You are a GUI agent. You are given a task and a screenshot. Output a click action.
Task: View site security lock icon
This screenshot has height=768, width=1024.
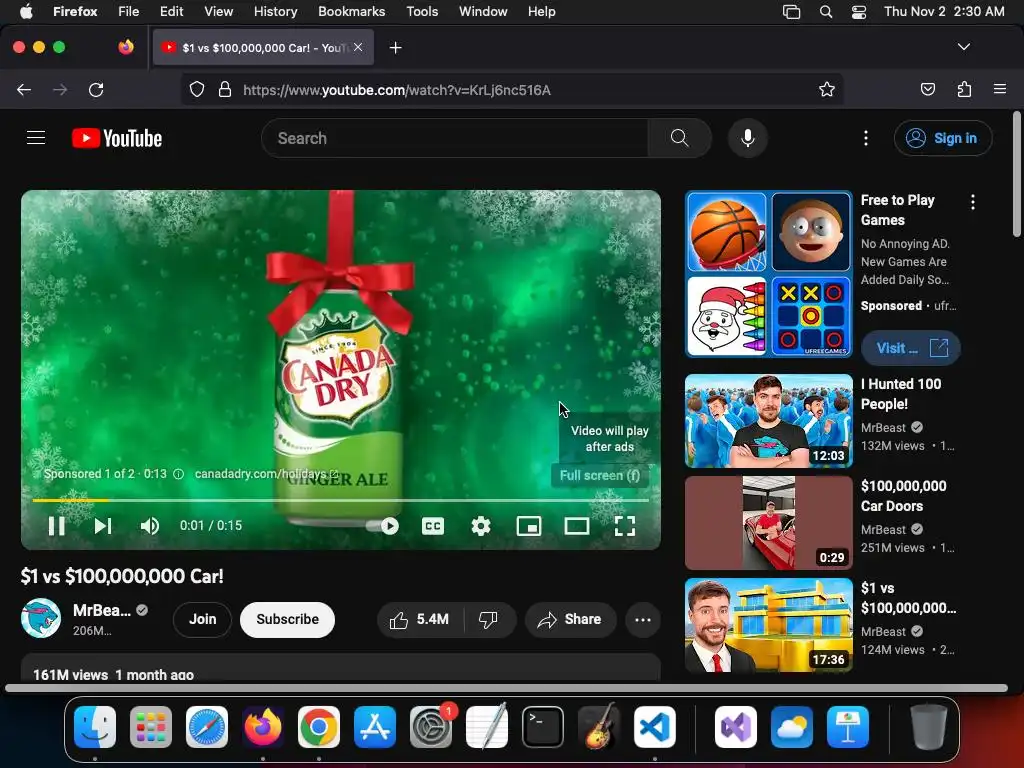coord(225,89)
